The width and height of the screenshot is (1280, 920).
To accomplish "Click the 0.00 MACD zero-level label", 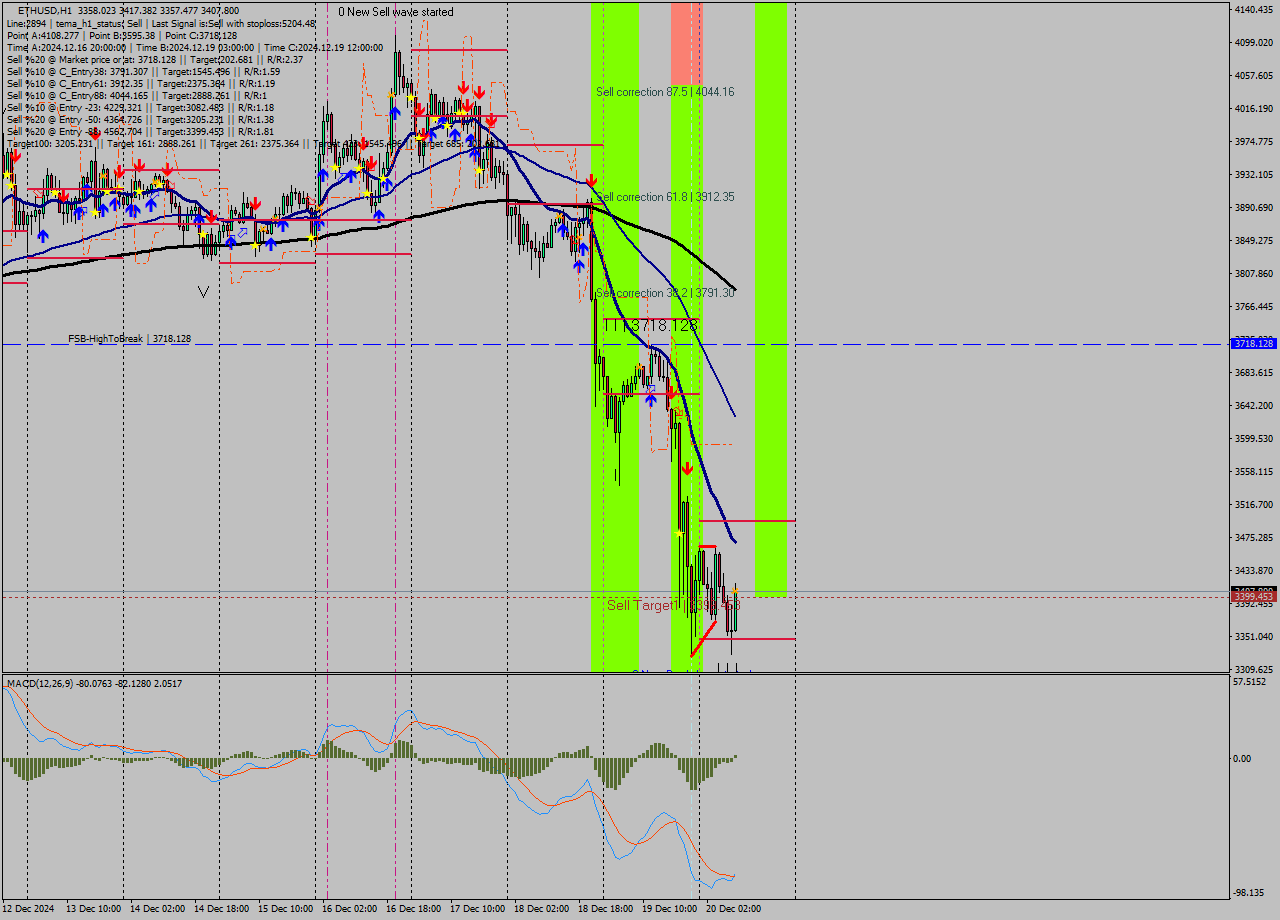I will [x=1243, y=758].
